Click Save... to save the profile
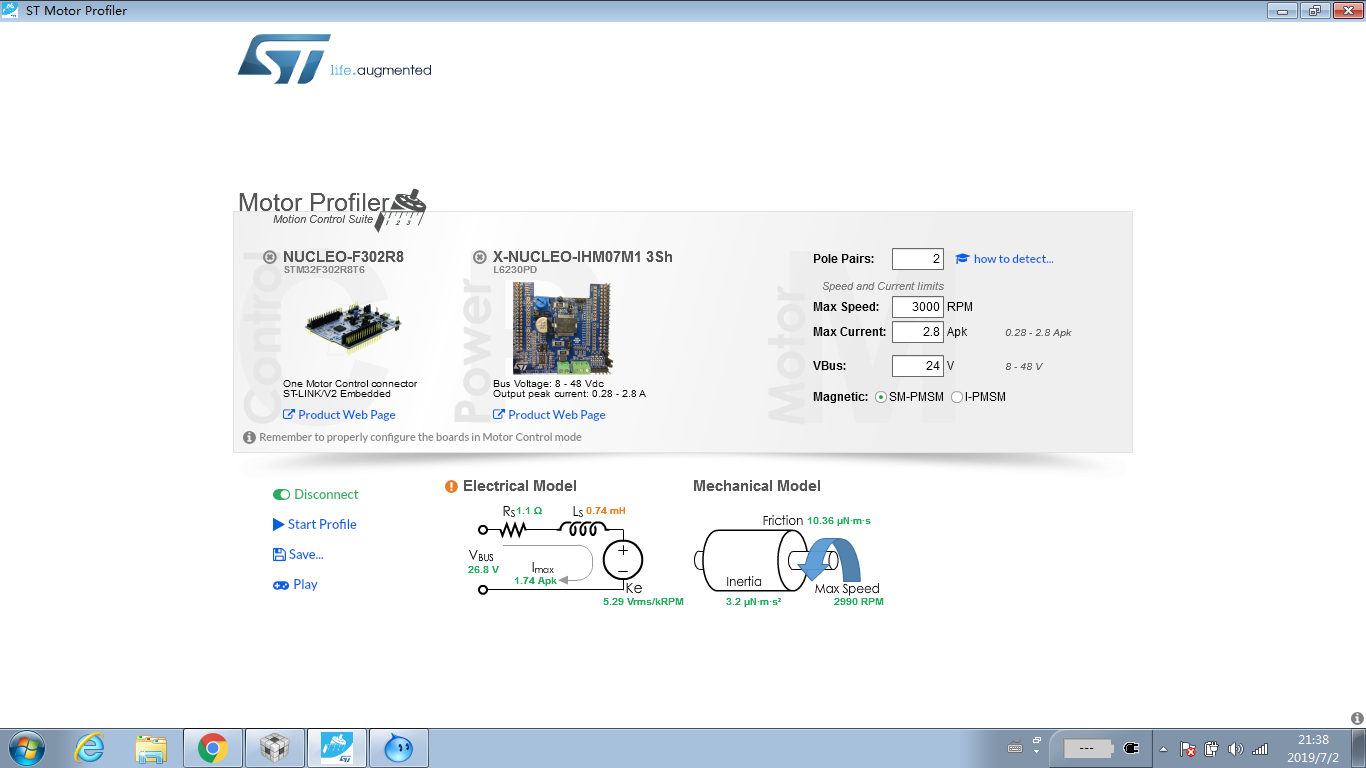The height and width of the screenshot is (768, 1366). click(x=298, y=555)
